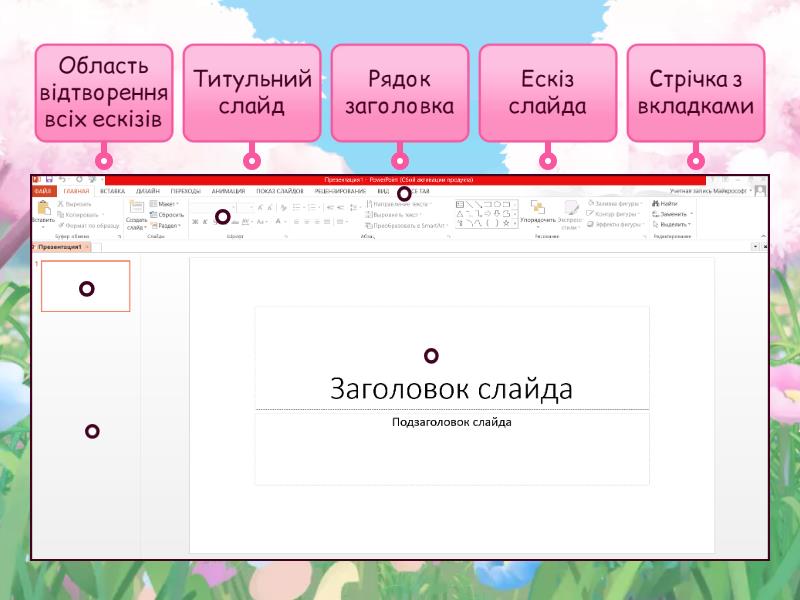The width and height of the screenshot is (800, 600).
Task: Open the Раздел section dropdown
Action: click(x=166, y=226)
